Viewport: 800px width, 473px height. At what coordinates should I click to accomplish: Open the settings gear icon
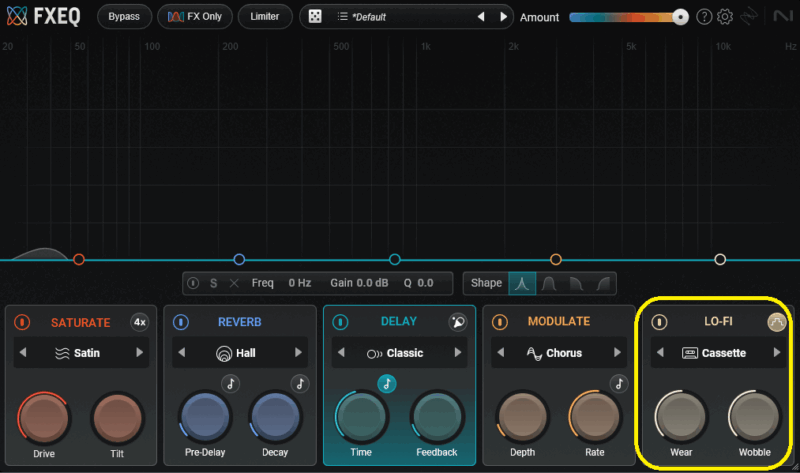pos(725,17)
